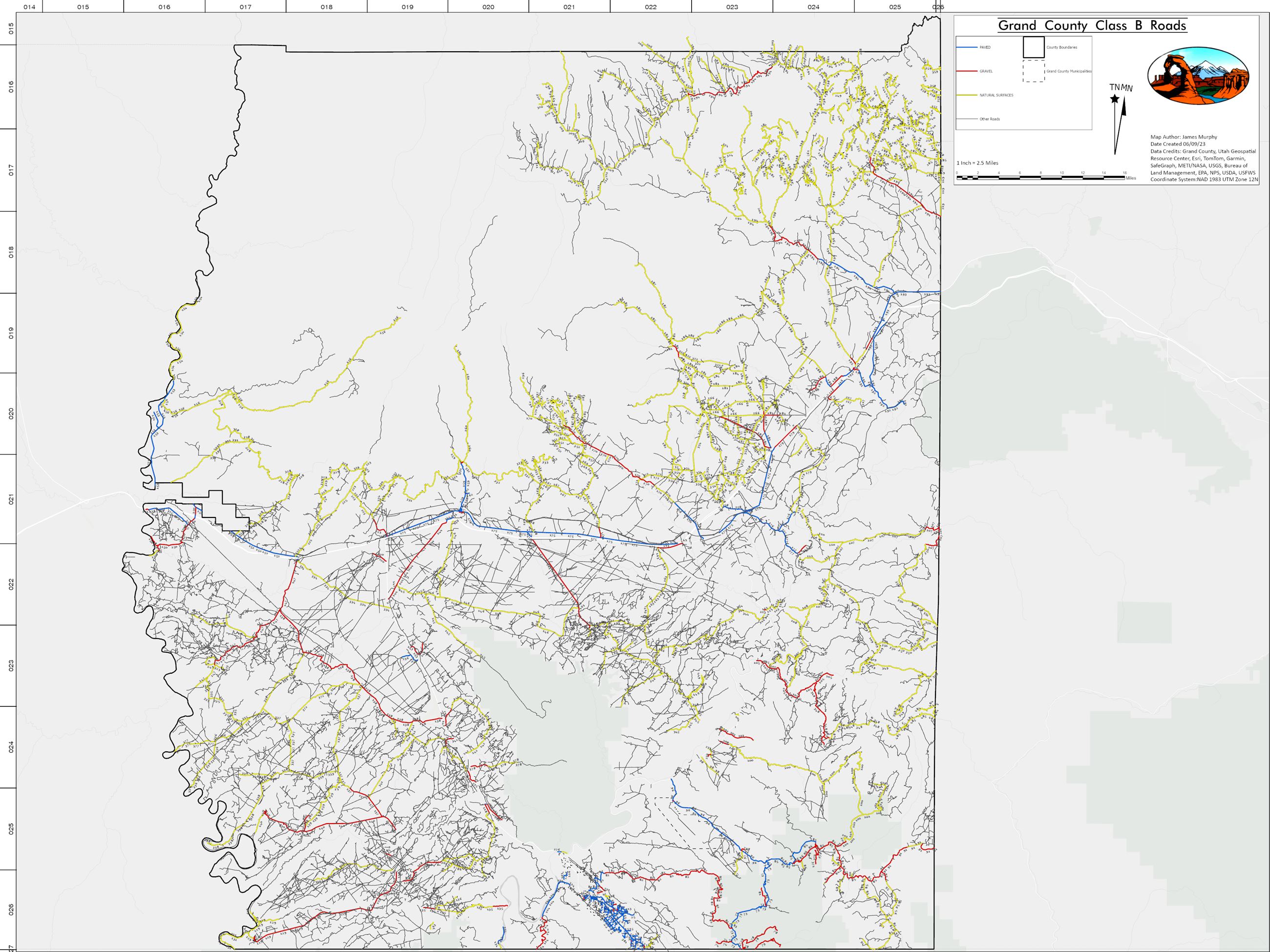
Task: Click the Other Roads legend label
Action: (x=989, y=119)
